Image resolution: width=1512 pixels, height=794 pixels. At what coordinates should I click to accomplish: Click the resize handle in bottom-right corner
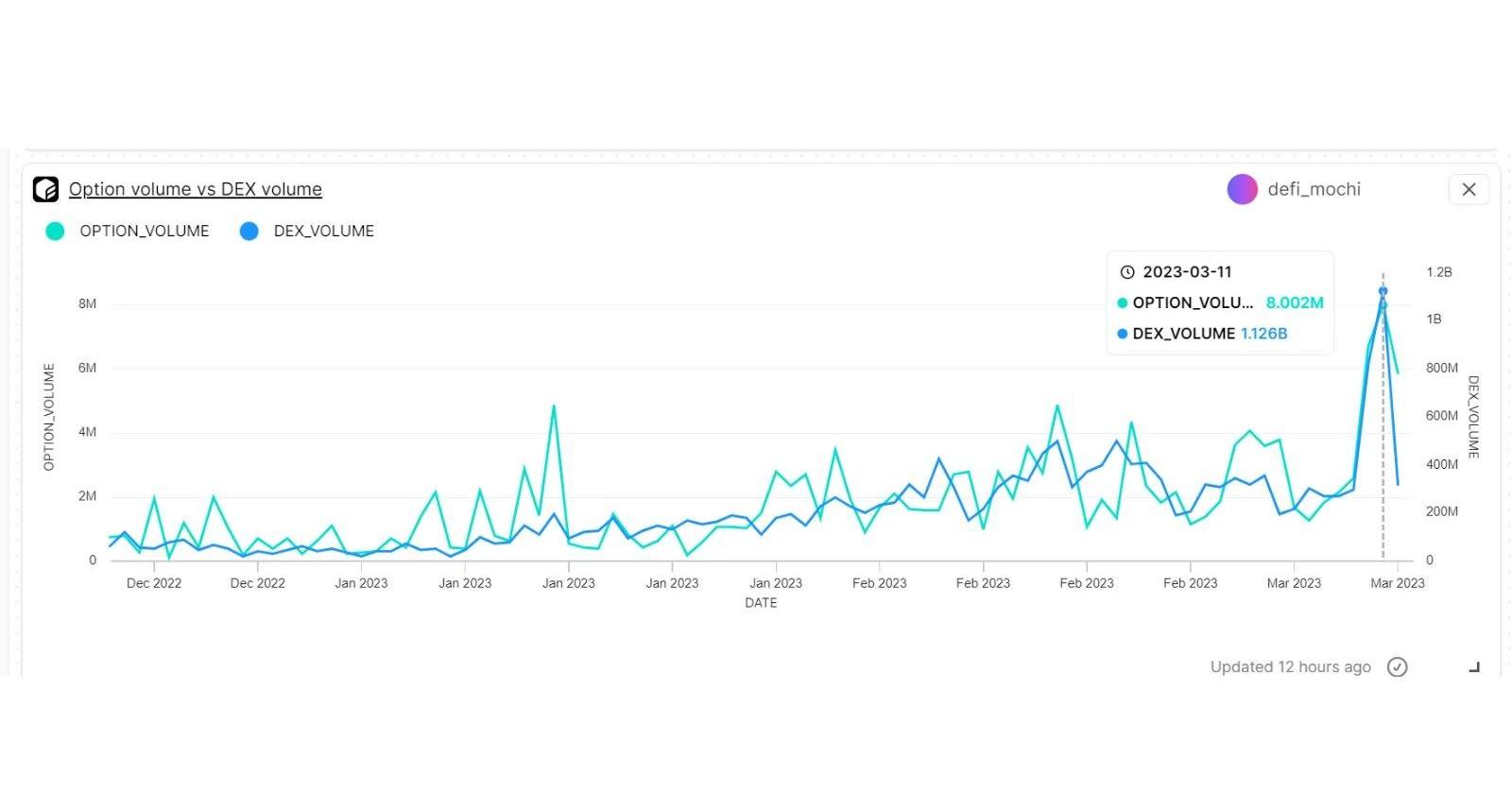1474,667
